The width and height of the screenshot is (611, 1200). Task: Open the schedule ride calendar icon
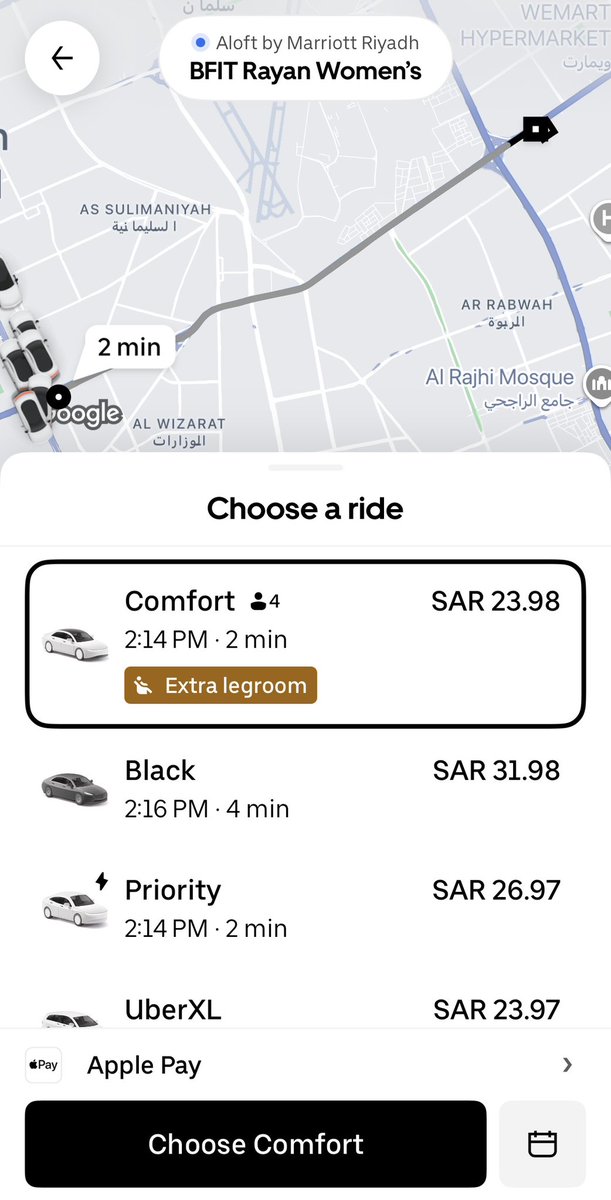(x=542, y=1144)
